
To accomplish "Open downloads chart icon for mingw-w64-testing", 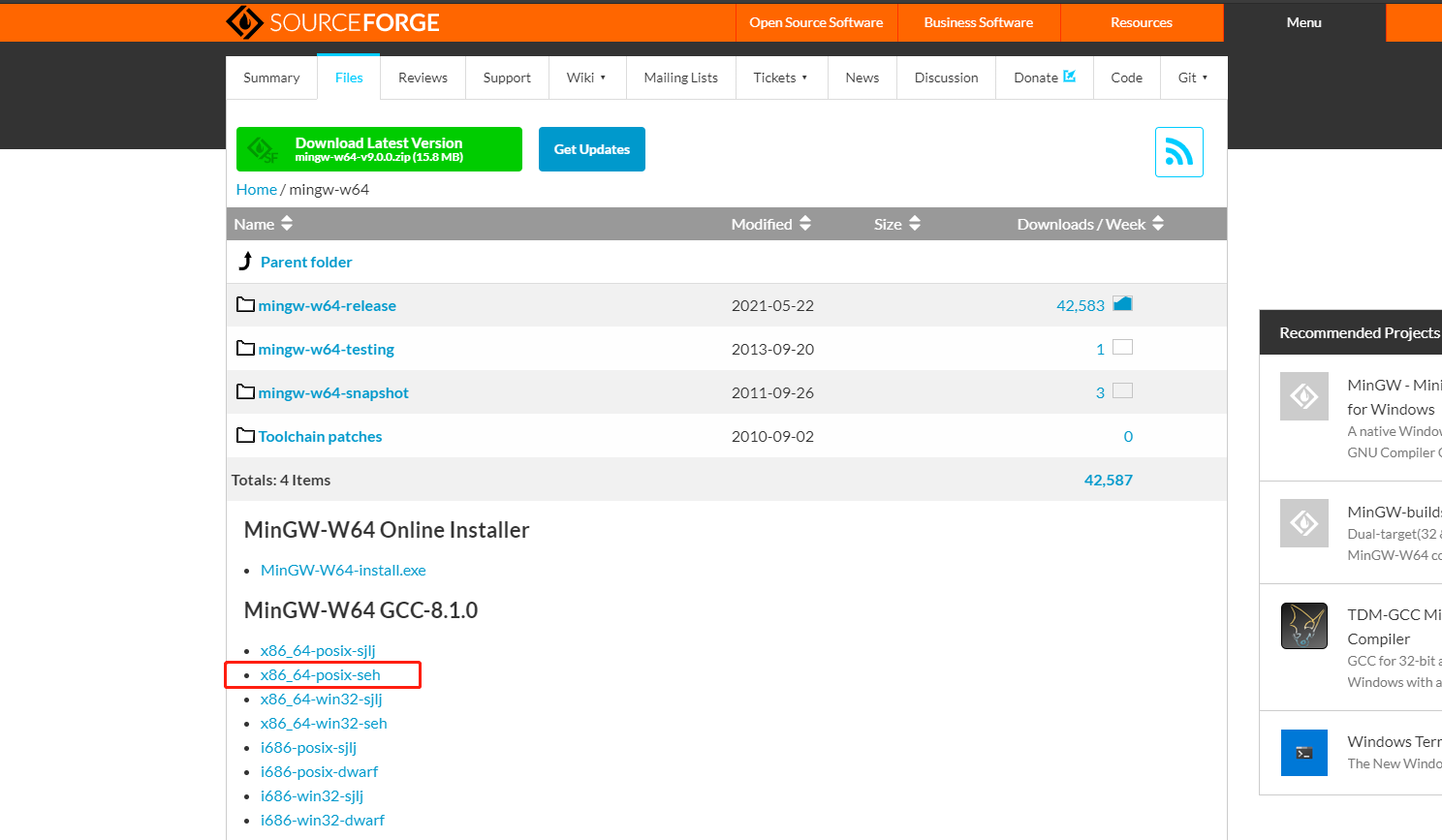I will coord(1122,347).
